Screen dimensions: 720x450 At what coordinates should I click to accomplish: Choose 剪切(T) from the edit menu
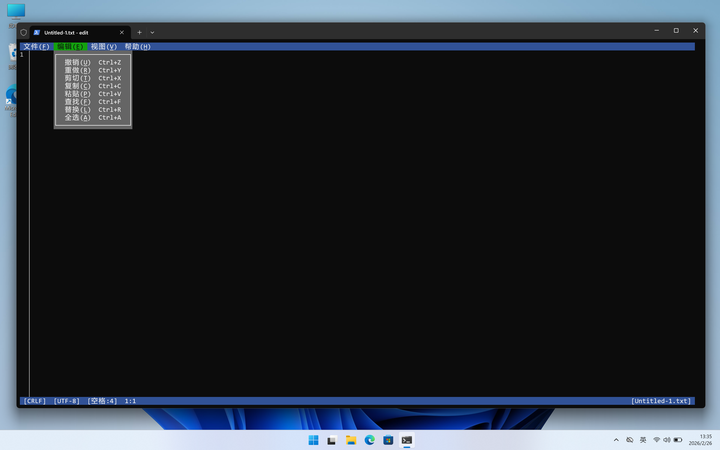[93, 78]
